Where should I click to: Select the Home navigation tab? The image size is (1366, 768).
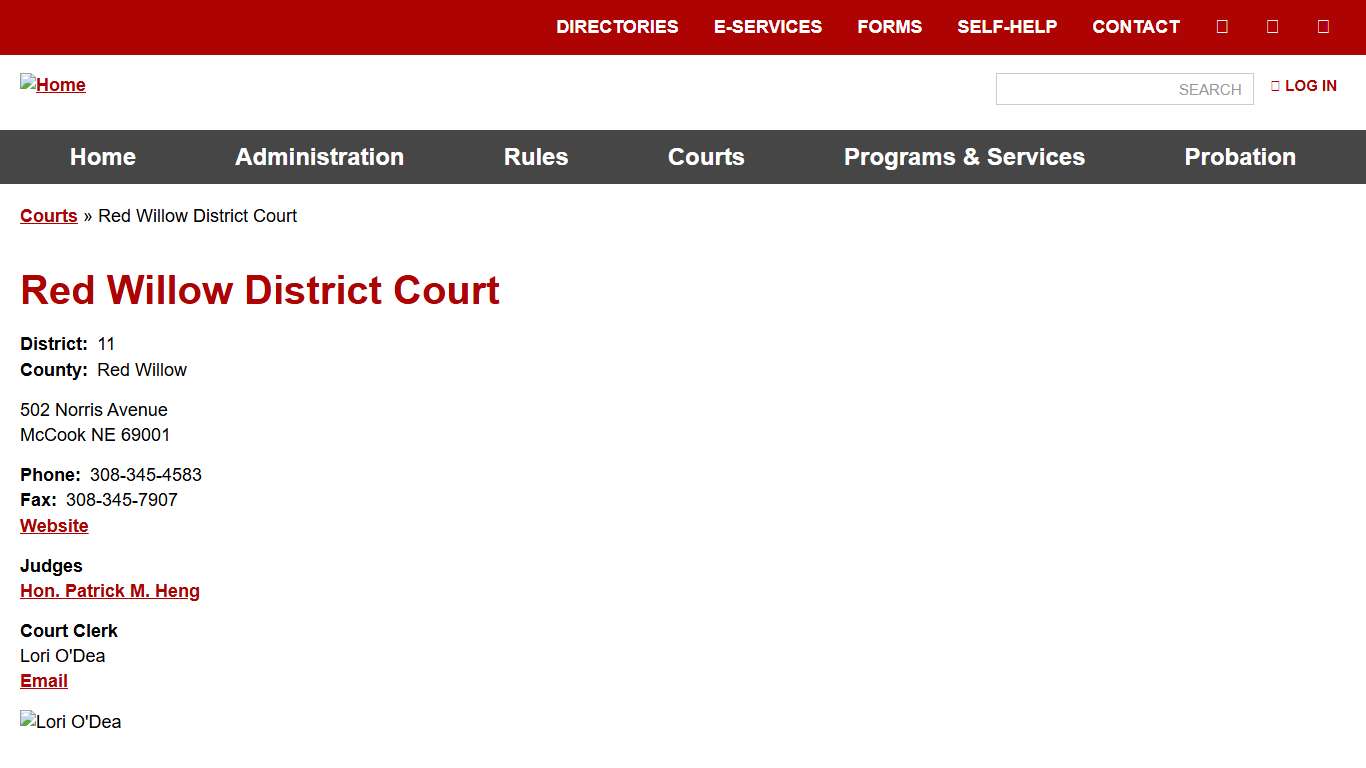[102, 157]
